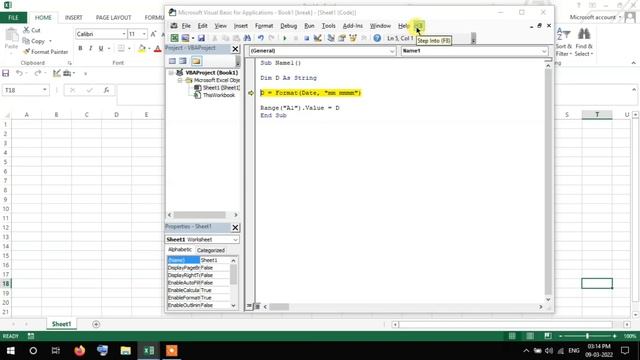Click the blue Help question mark icon
This screenshot has height=360, width=640.
click(x=377, y=38)
